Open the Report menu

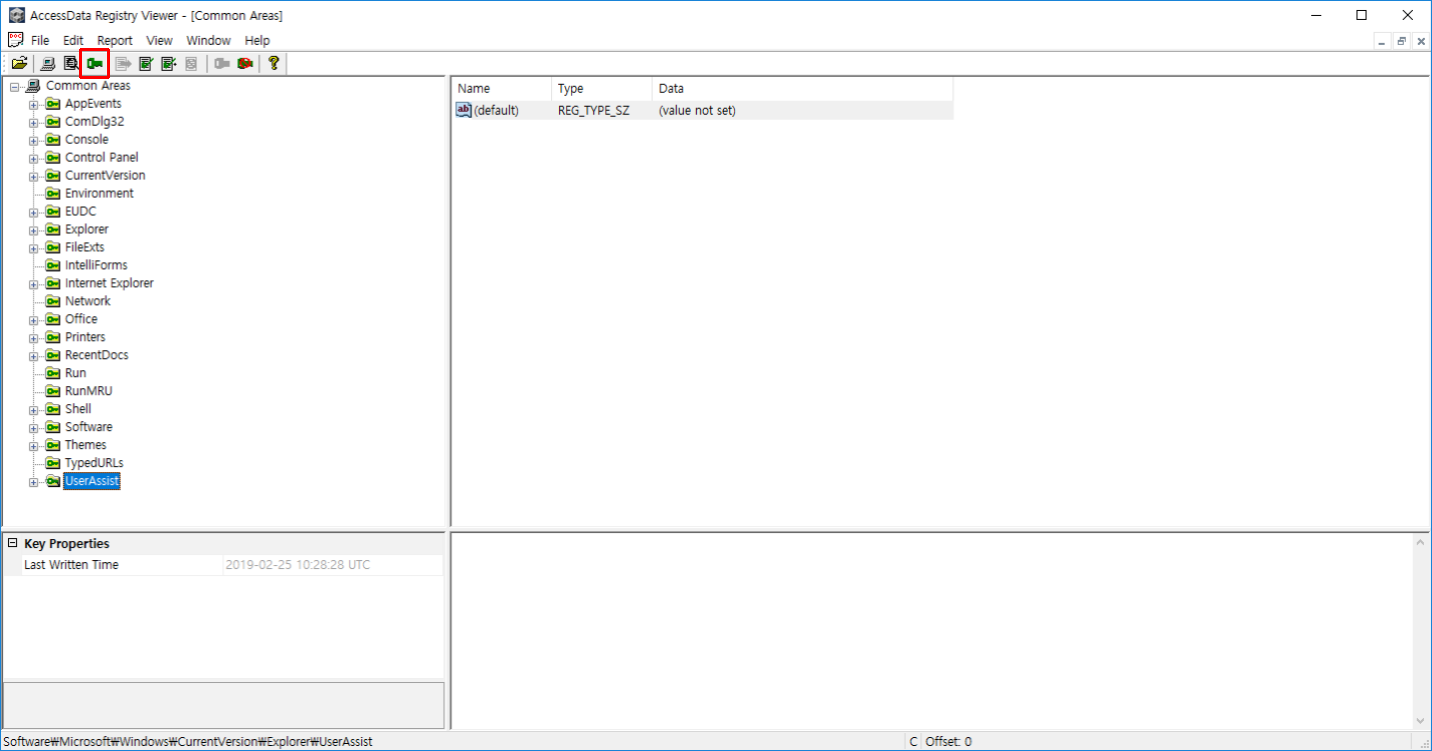[115, 40]
